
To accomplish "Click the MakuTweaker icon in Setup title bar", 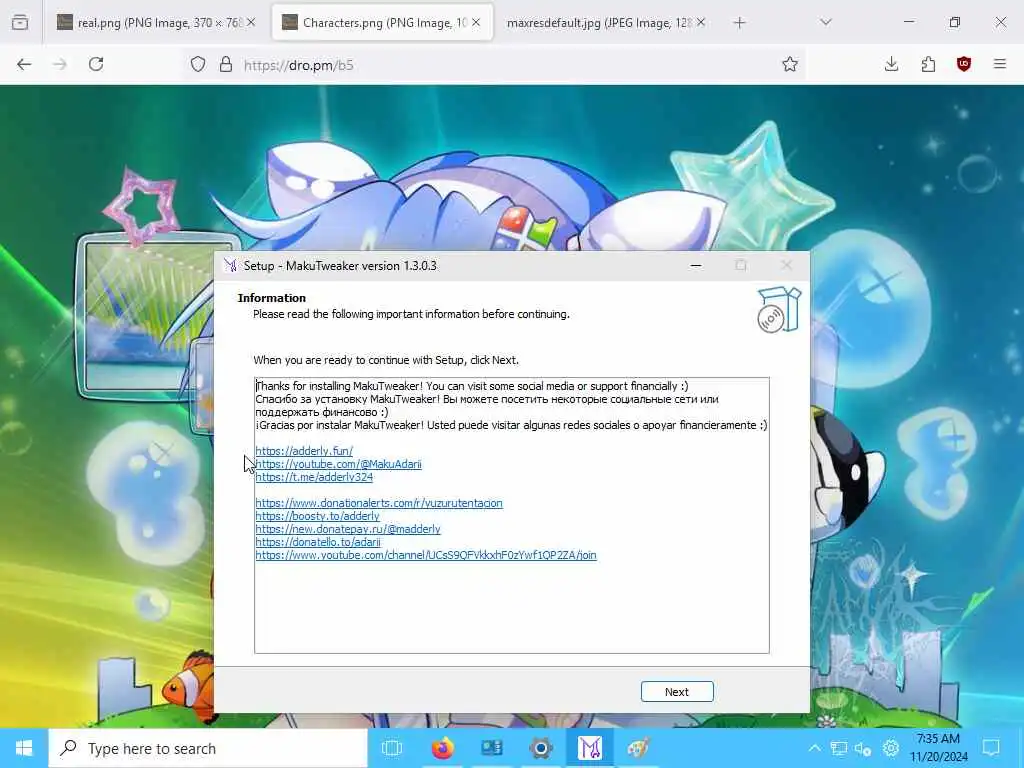I will 231,265.
